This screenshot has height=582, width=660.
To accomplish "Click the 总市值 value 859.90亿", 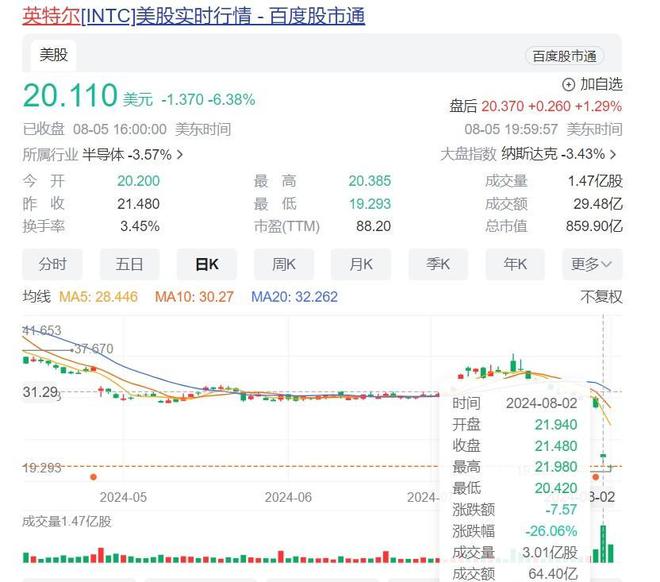I will (x=594, y=226).
